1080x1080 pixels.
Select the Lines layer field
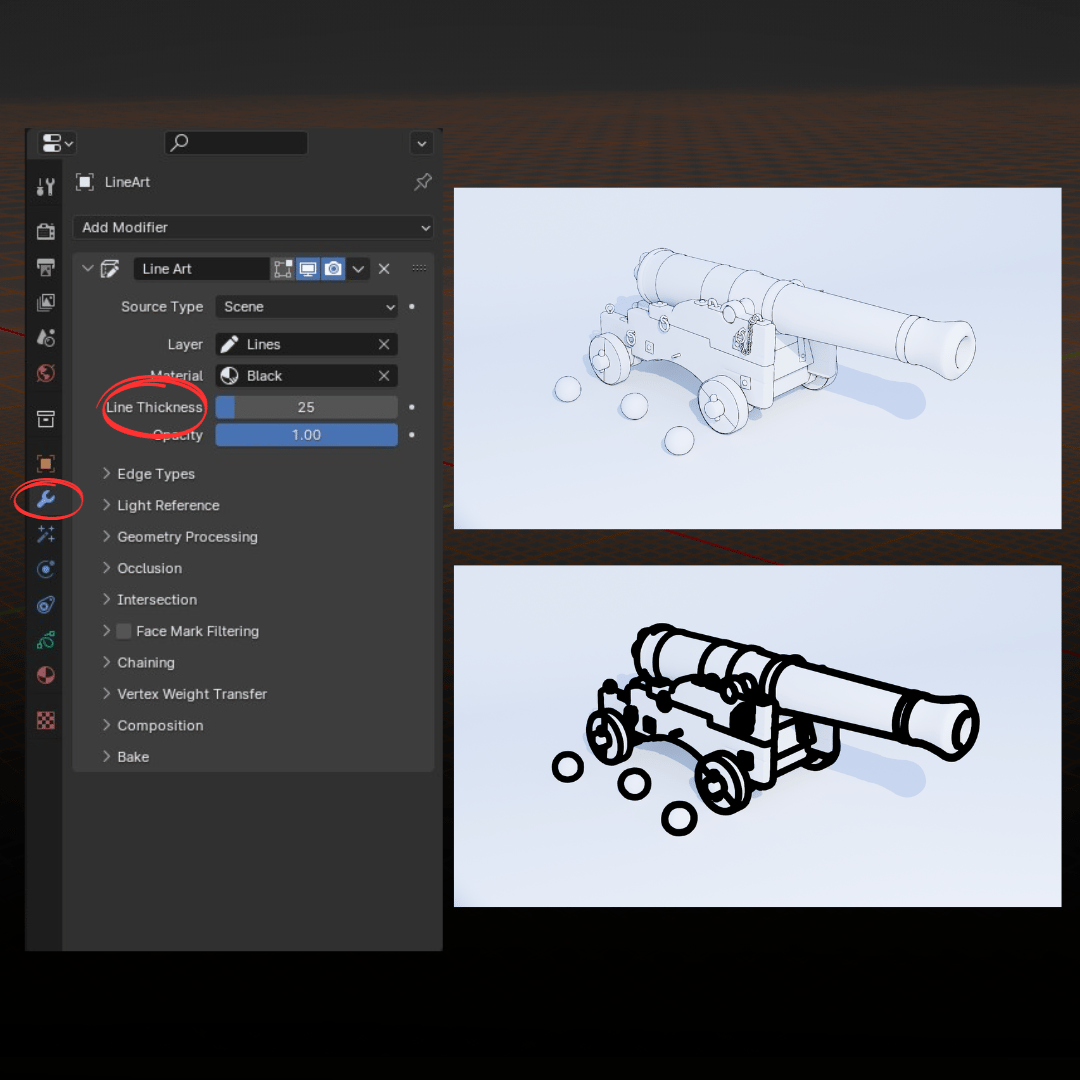(x=307, y=344)
